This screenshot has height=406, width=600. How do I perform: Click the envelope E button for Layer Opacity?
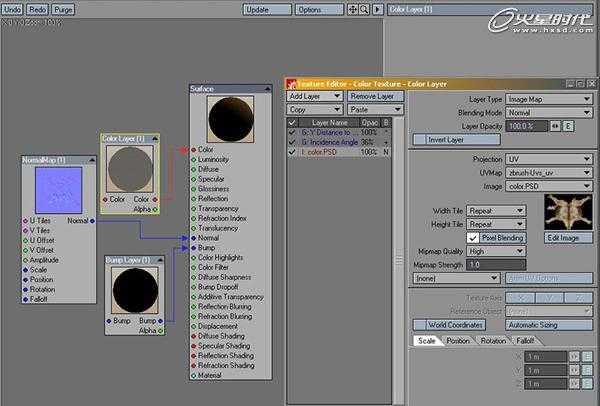pos(569,126)
